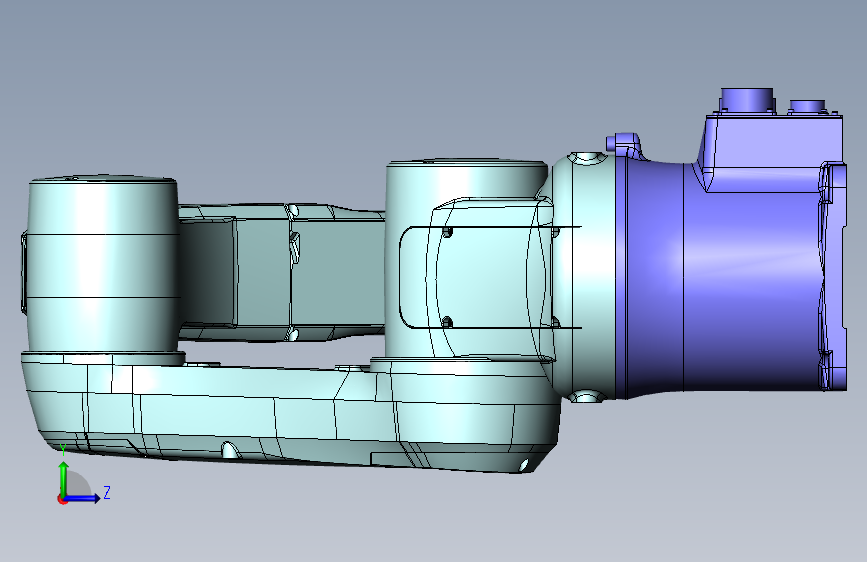Click the green Y axis arrow of the triad
The width and height of the screenshot is (867, 562).
[63, 478]
